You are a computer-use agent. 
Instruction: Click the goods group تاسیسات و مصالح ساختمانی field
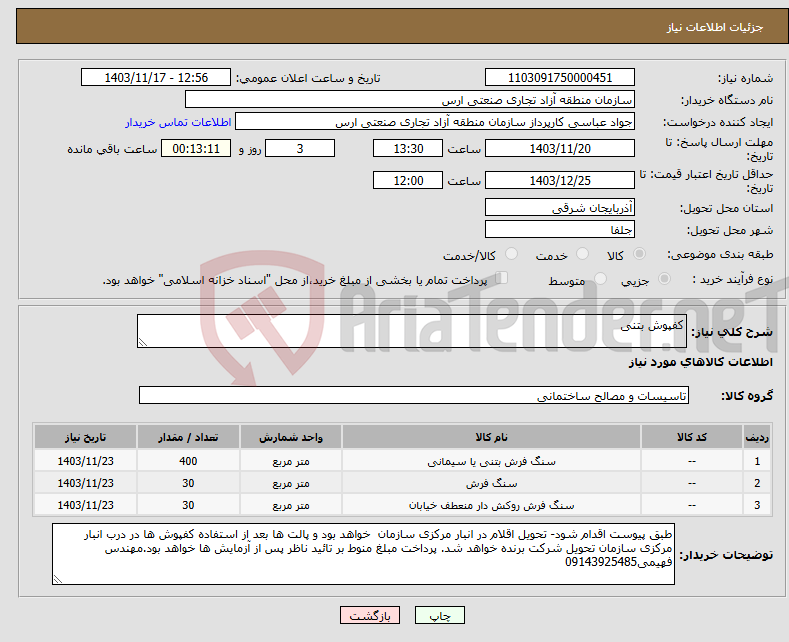coord(414,395)
